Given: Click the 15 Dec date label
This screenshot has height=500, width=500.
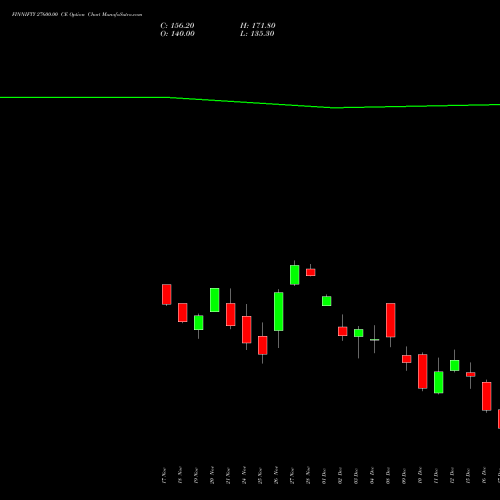Looking at the screenshot, I should [x=468, y=475].
